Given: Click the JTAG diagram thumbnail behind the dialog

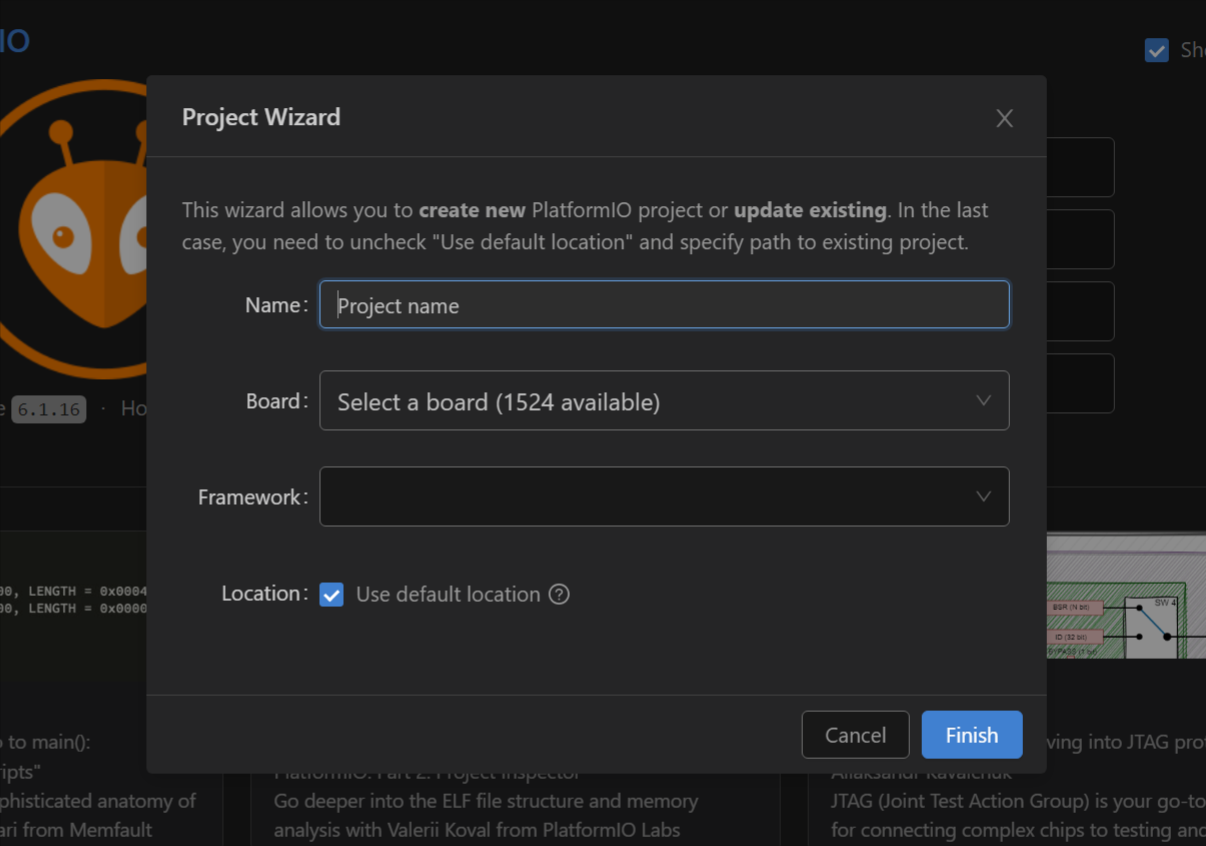Looking at the screenshot, I should [x=1126, y=595].
